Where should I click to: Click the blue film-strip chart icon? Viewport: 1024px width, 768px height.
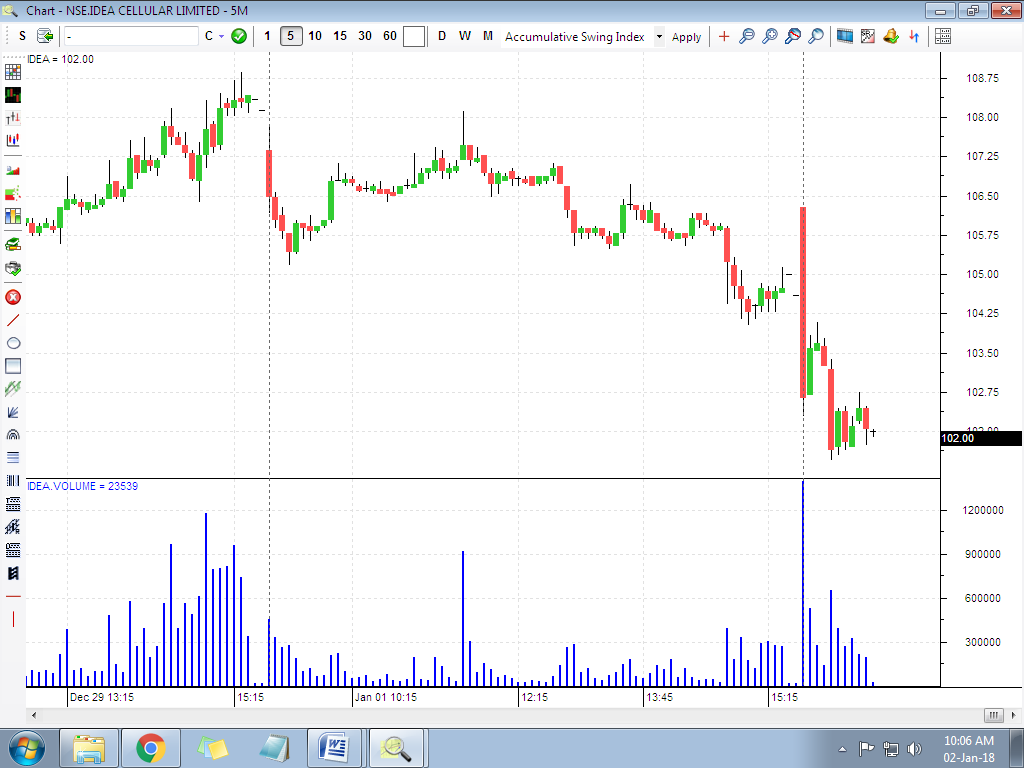(844, 37)
